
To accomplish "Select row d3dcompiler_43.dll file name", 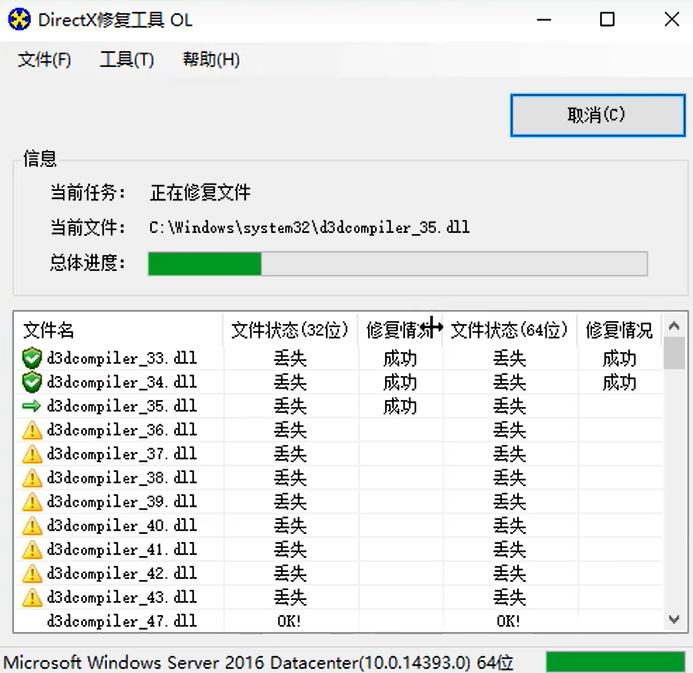I will click(122, 597).
